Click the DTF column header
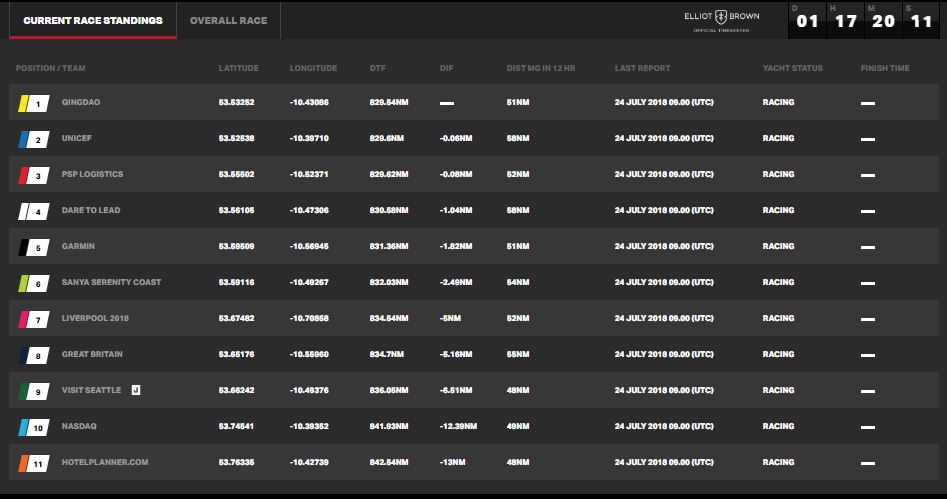947x499 pixels. pyautogui.click(x=377, y=68)
